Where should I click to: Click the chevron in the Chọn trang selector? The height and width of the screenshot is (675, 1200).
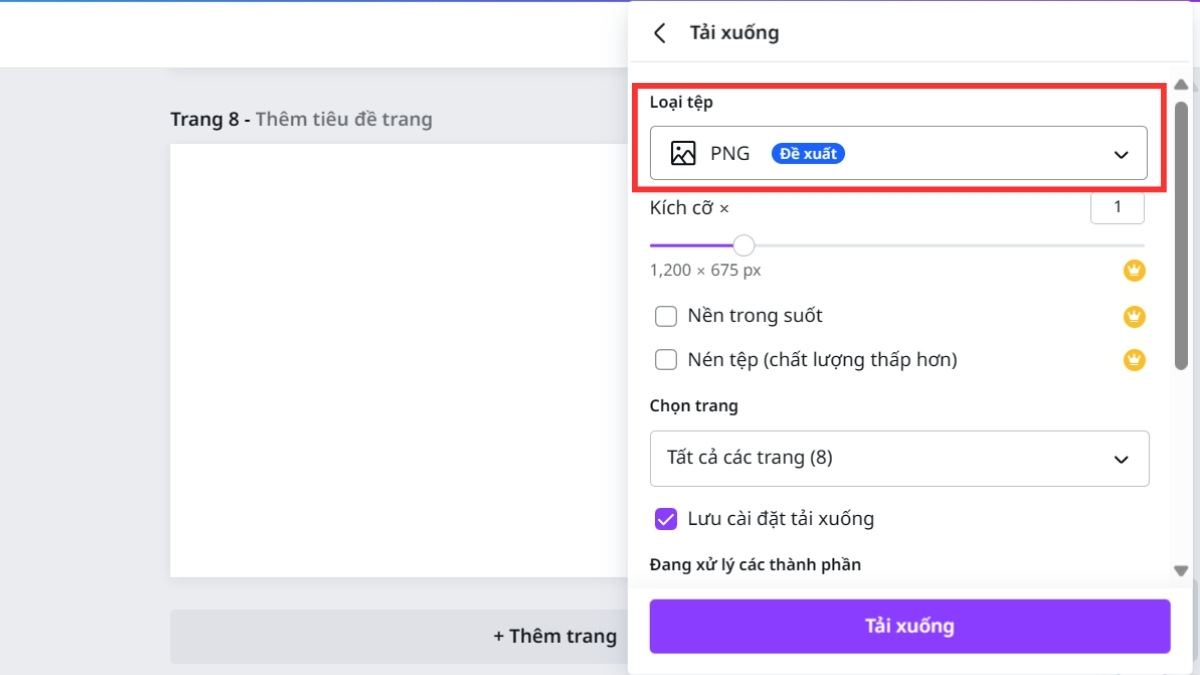(x=1121, y=459)
